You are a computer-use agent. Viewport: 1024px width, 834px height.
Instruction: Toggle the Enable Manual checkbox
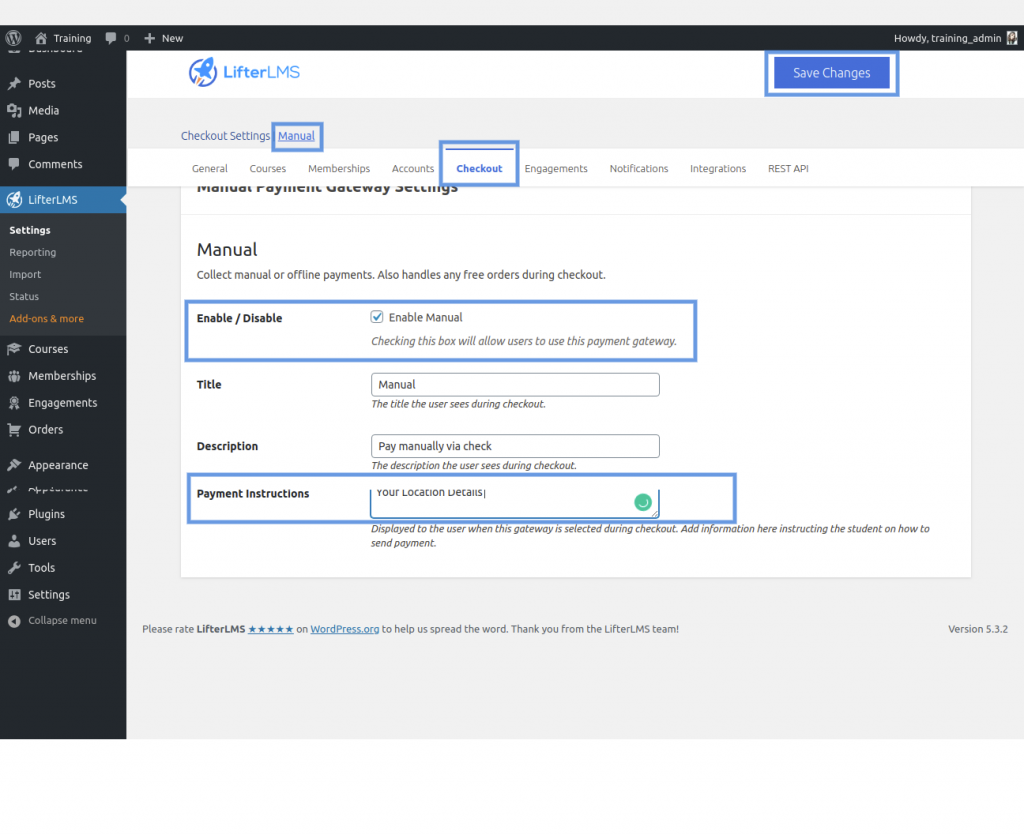377,317
